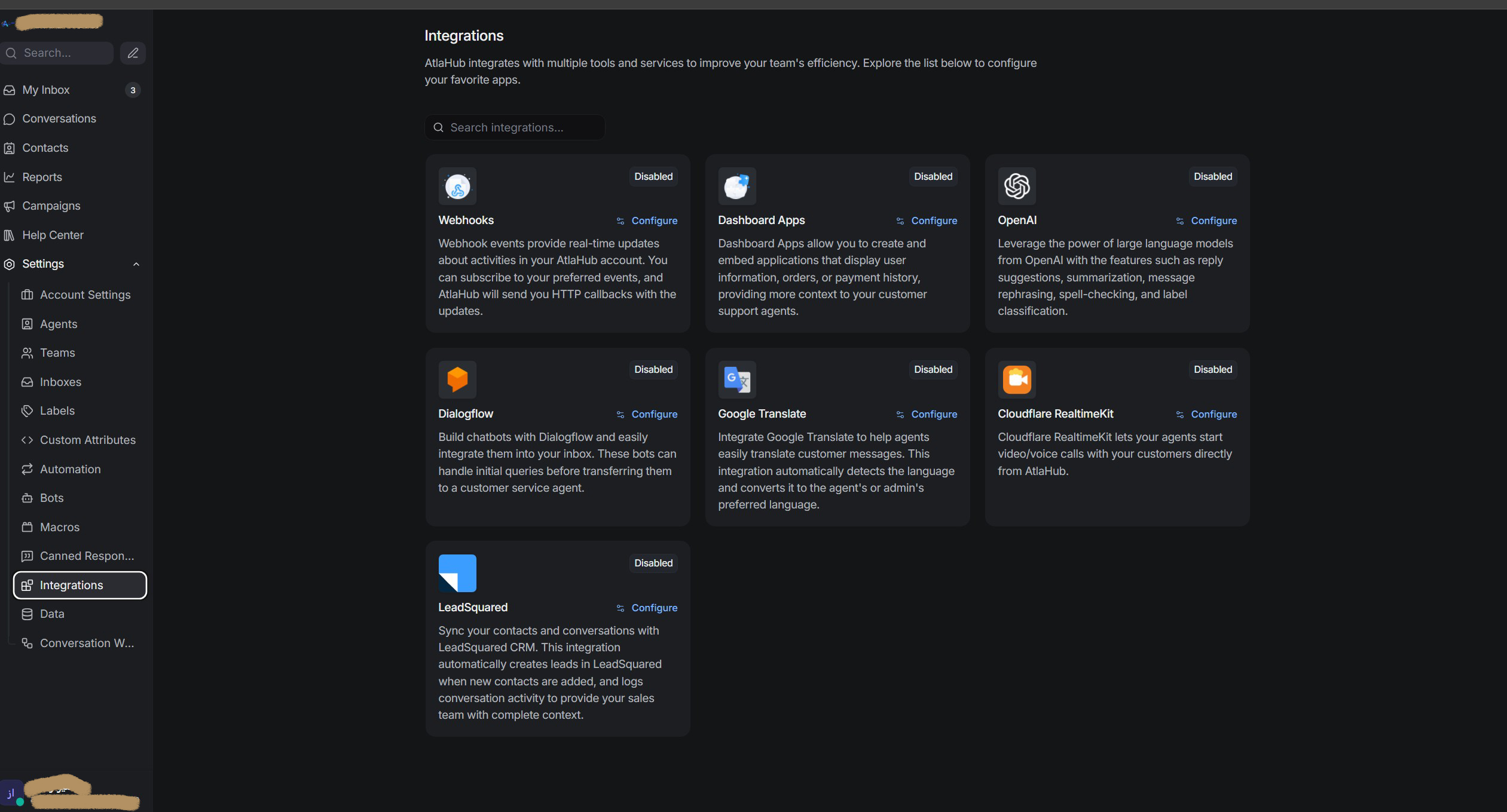
Task: Click the Cloudflare RealtimeKit camera logo
Action: (1017, 379)
